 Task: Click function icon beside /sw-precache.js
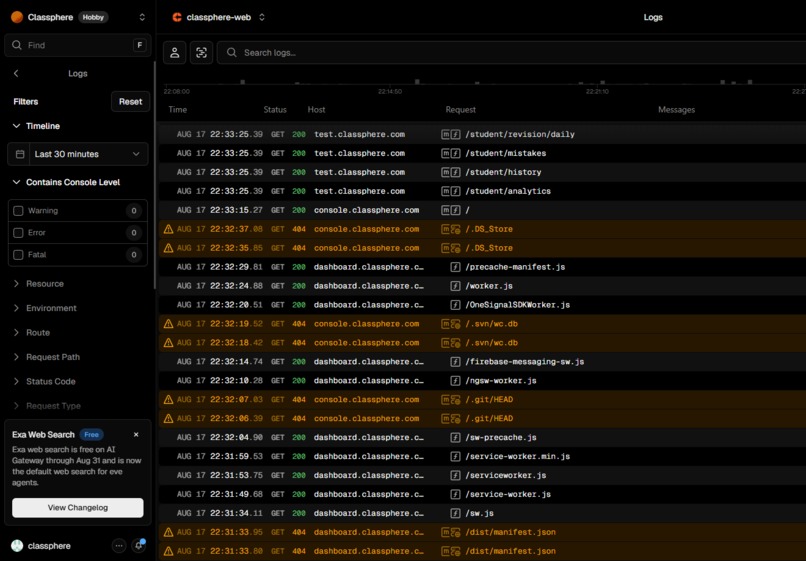(x=455, y=438)
